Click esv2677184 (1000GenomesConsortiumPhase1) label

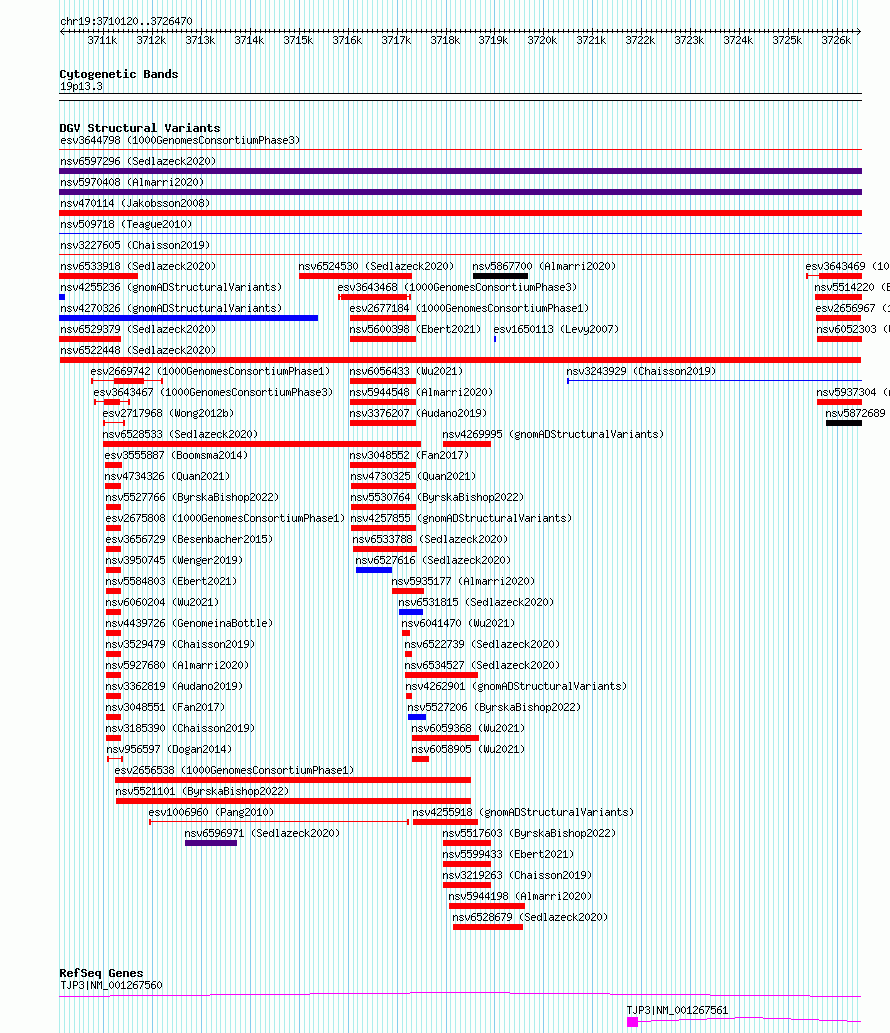(x=469, y=309)
